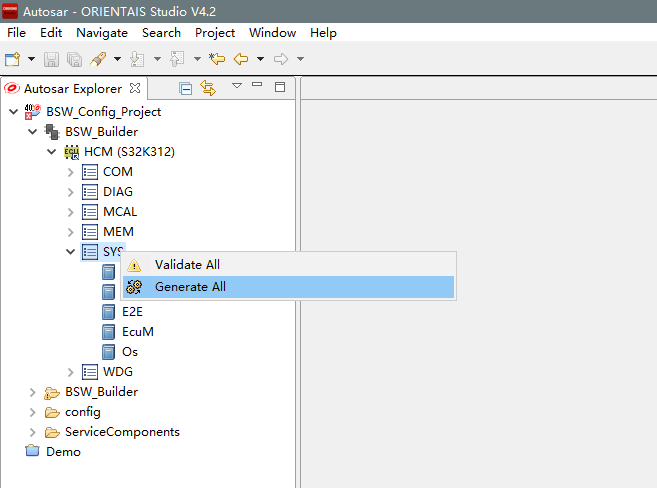Close the Autosar Explorer tab
This screenshot has height=488, width=657.
135,88
